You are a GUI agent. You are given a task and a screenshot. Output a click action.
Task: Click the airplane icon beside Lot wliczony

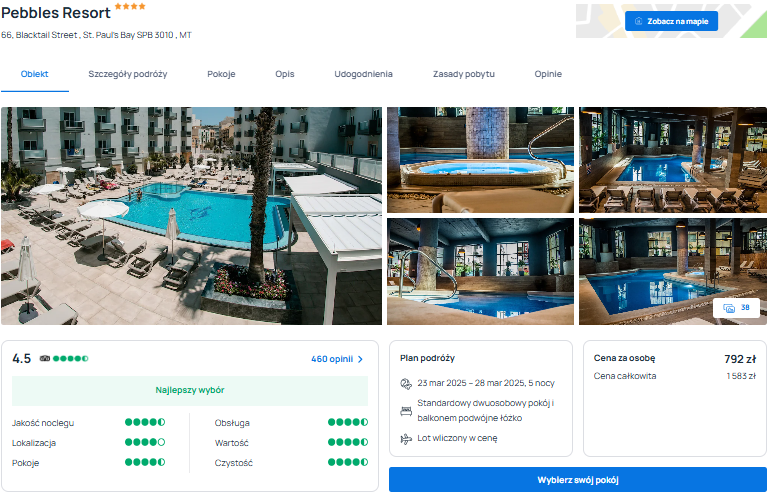coord(406,438)
